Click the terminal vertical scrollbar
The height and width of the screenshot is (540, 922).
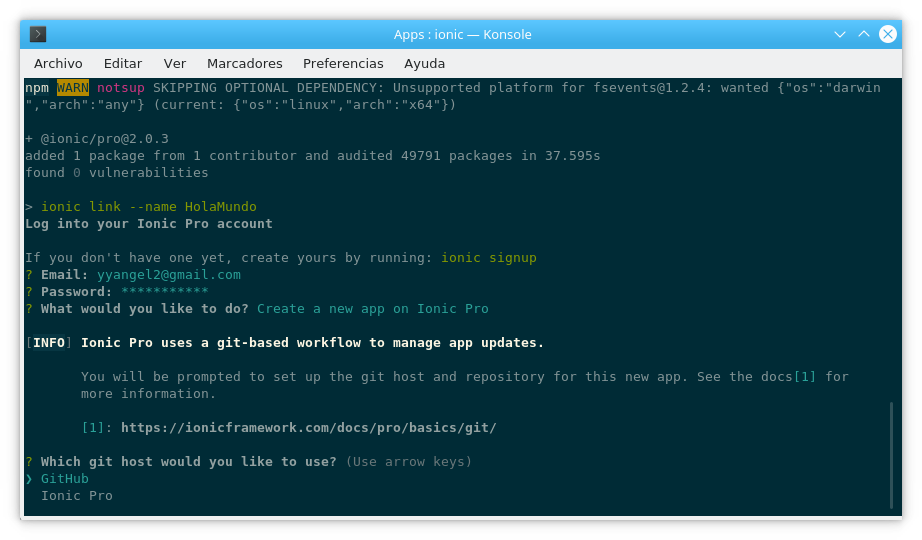pyautogui.click(x=891, y=455)
